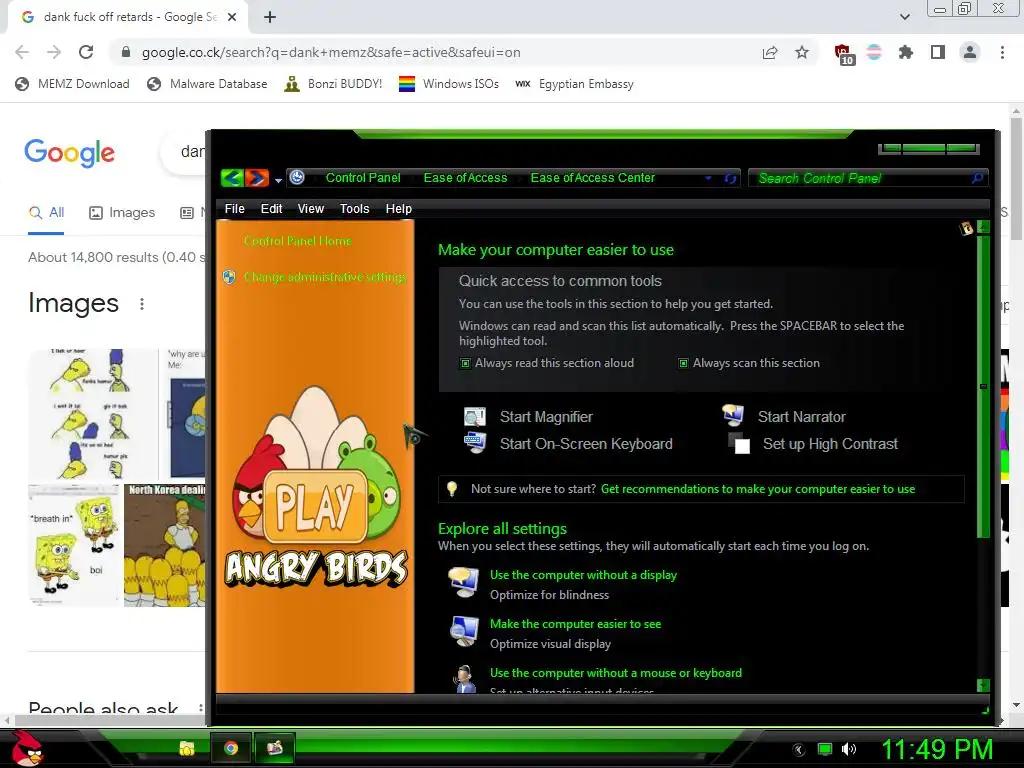Screen dimensions: 1024x768
Task: Click the green Back arrow in Control Panel
Action: pos(232,178)
